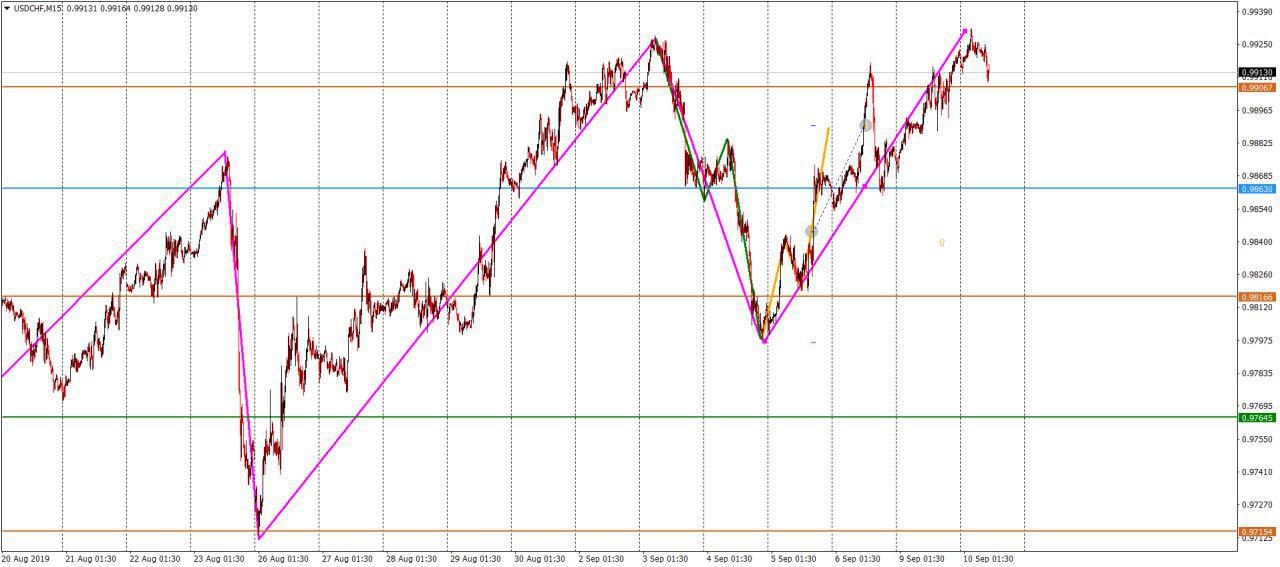This screenshot has height=567, width=1280.
Task: Click the 21 Aug 01:30 time label
Action: click(x=90, y=558)
